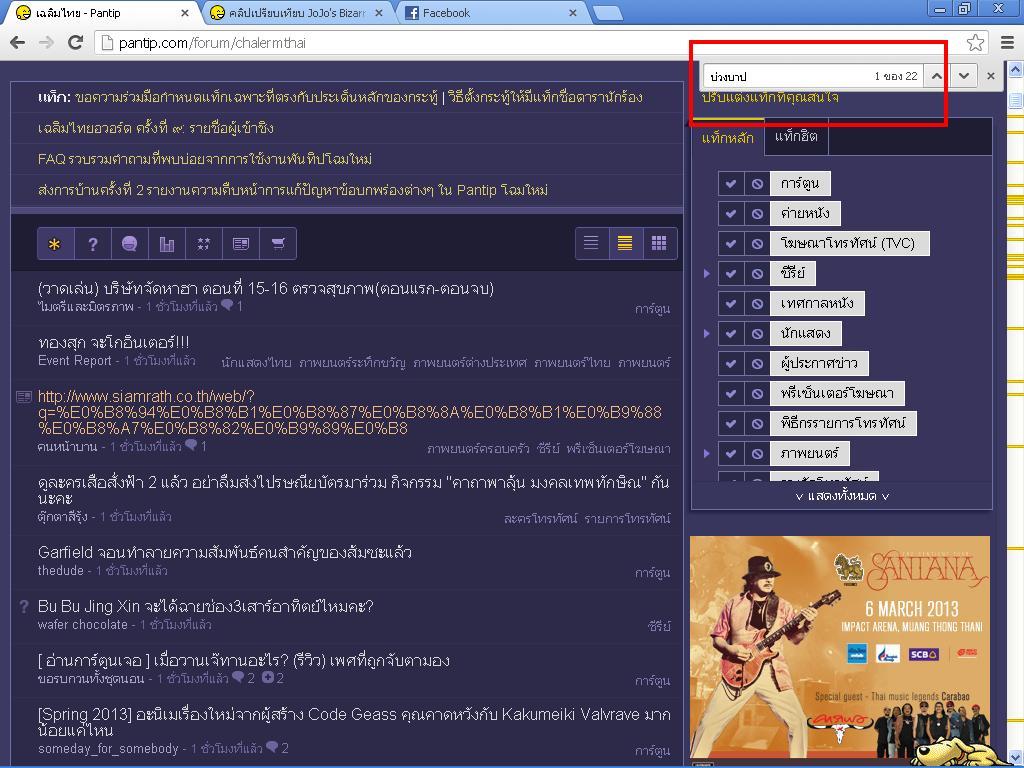Filter topics by poll chart type
1024x768 pixels.
point(167,244)
